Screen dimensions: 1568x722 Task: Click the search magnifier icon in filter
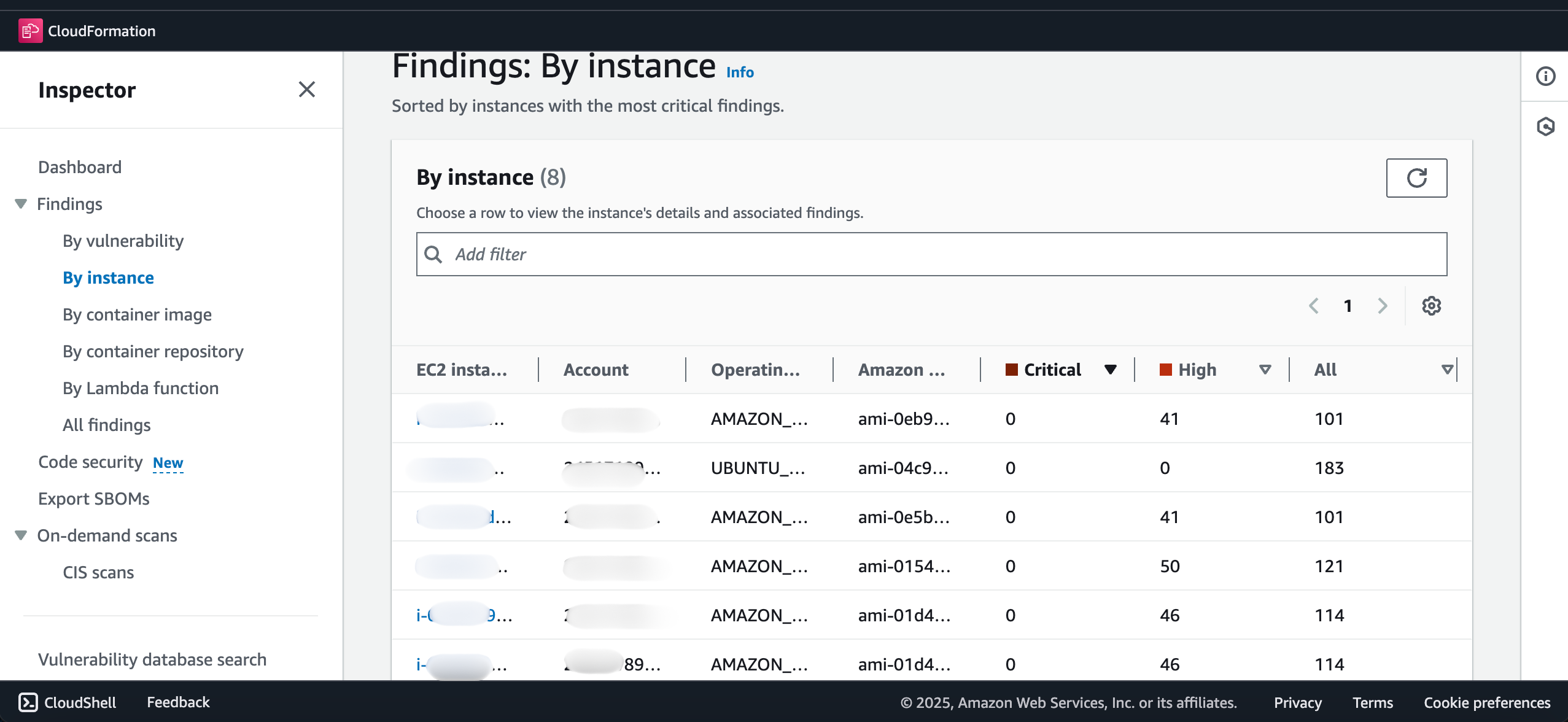click(433, 254)
